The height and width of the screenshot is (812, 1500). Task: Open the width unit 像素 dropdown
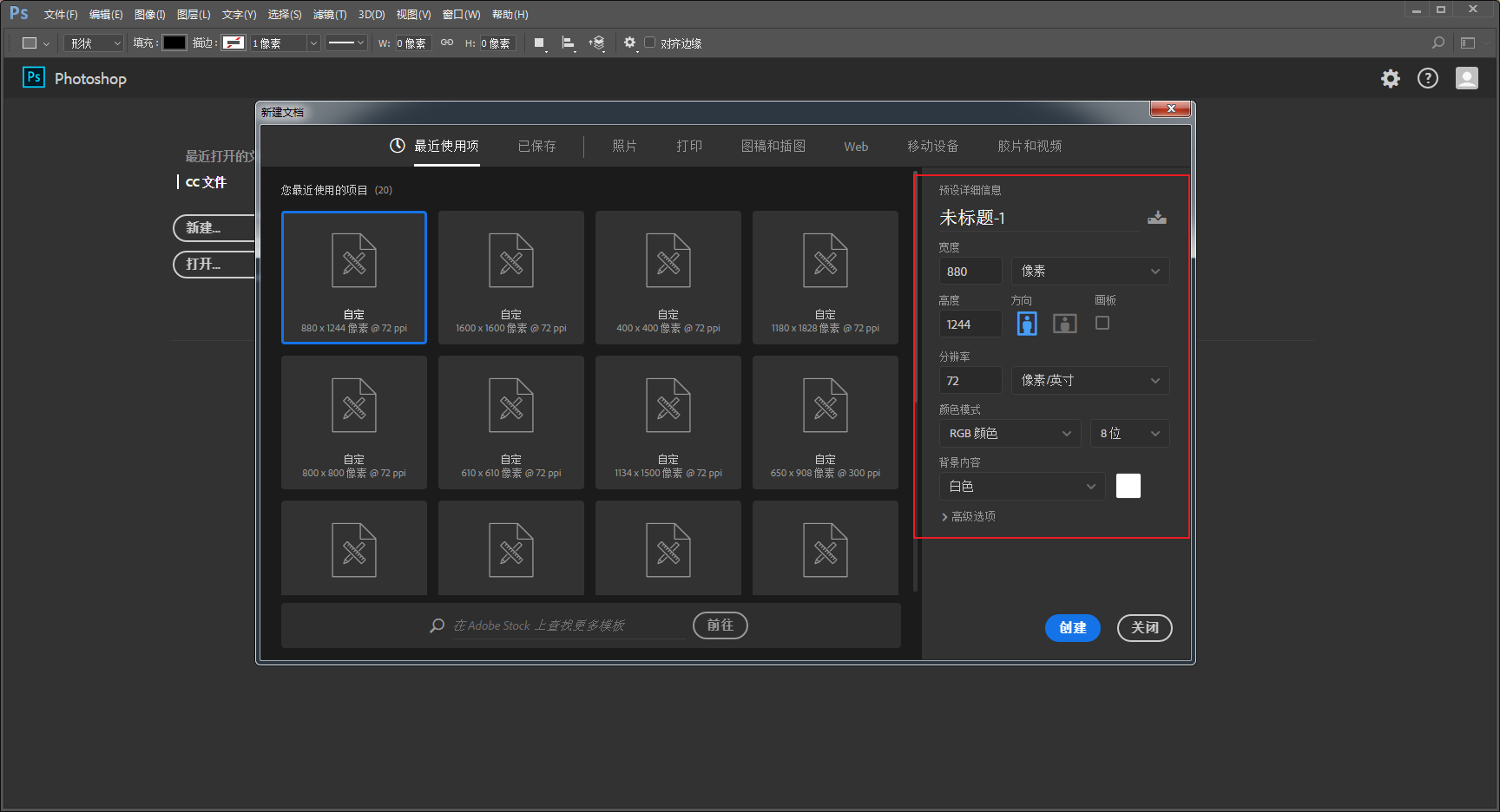[1090, 271]
